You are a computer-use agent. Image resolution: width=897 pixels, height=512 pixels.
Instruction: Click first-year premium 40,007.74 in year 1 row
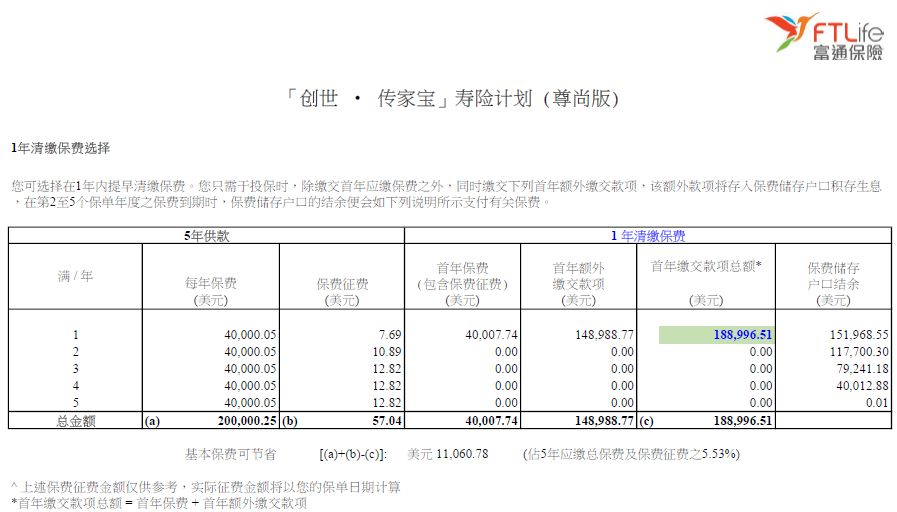click(491, 335)
